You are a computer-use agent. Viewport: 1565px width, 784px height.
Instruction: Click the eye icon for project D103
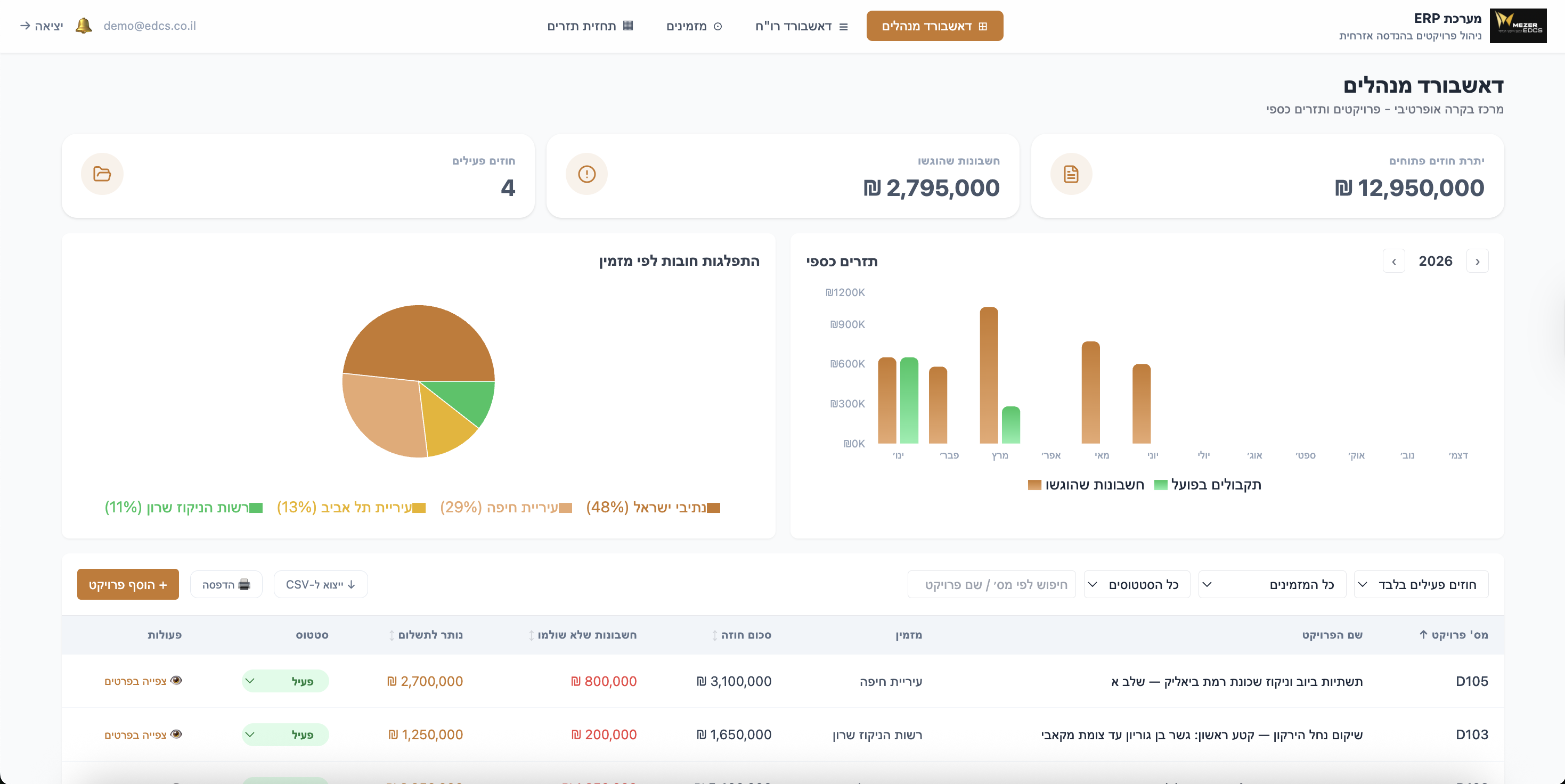pos(176,733)
